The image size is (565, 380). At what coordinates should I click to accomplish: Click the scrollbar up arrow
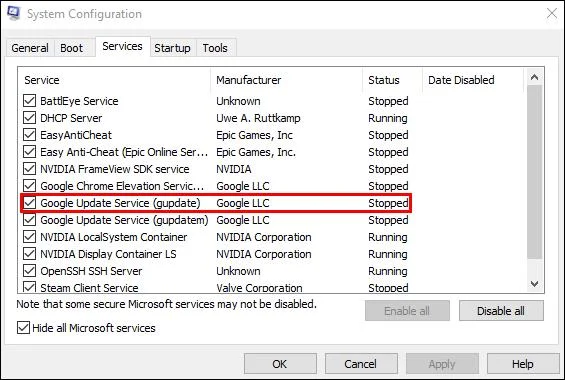coord(535,77)
